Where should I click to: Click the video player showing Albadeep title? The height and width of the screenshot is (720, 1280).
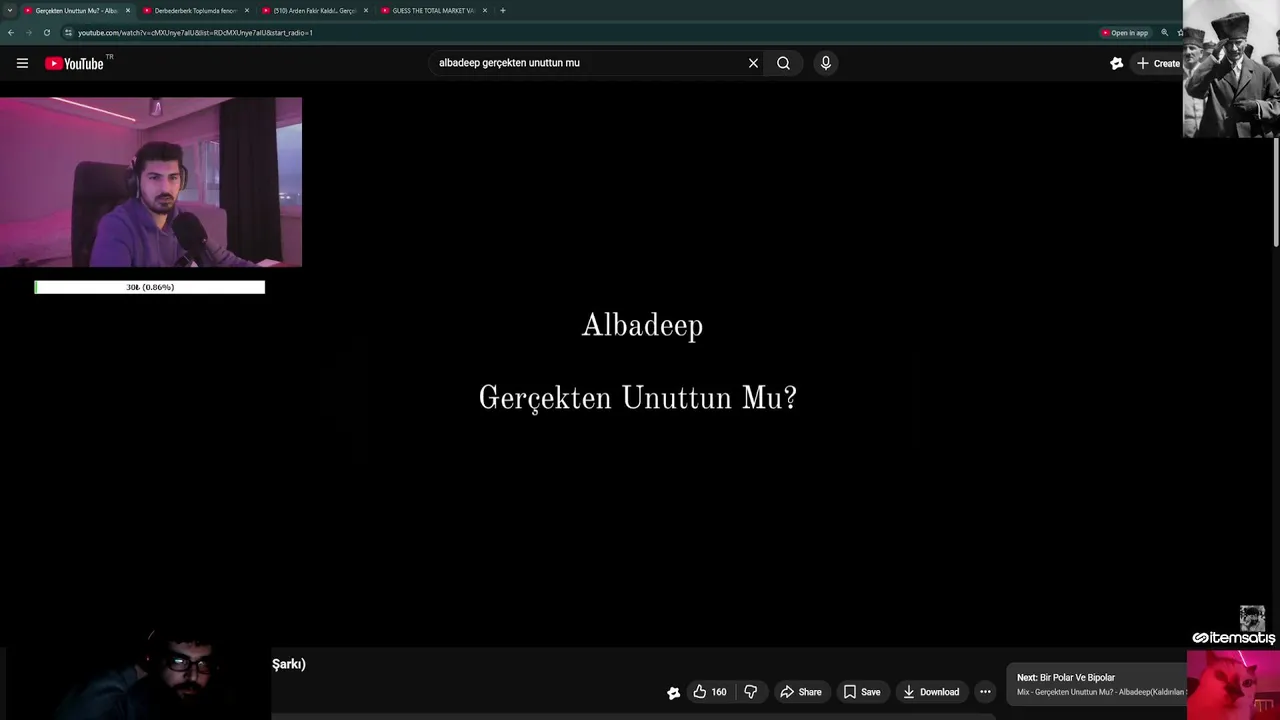click(x=640, y=365)
